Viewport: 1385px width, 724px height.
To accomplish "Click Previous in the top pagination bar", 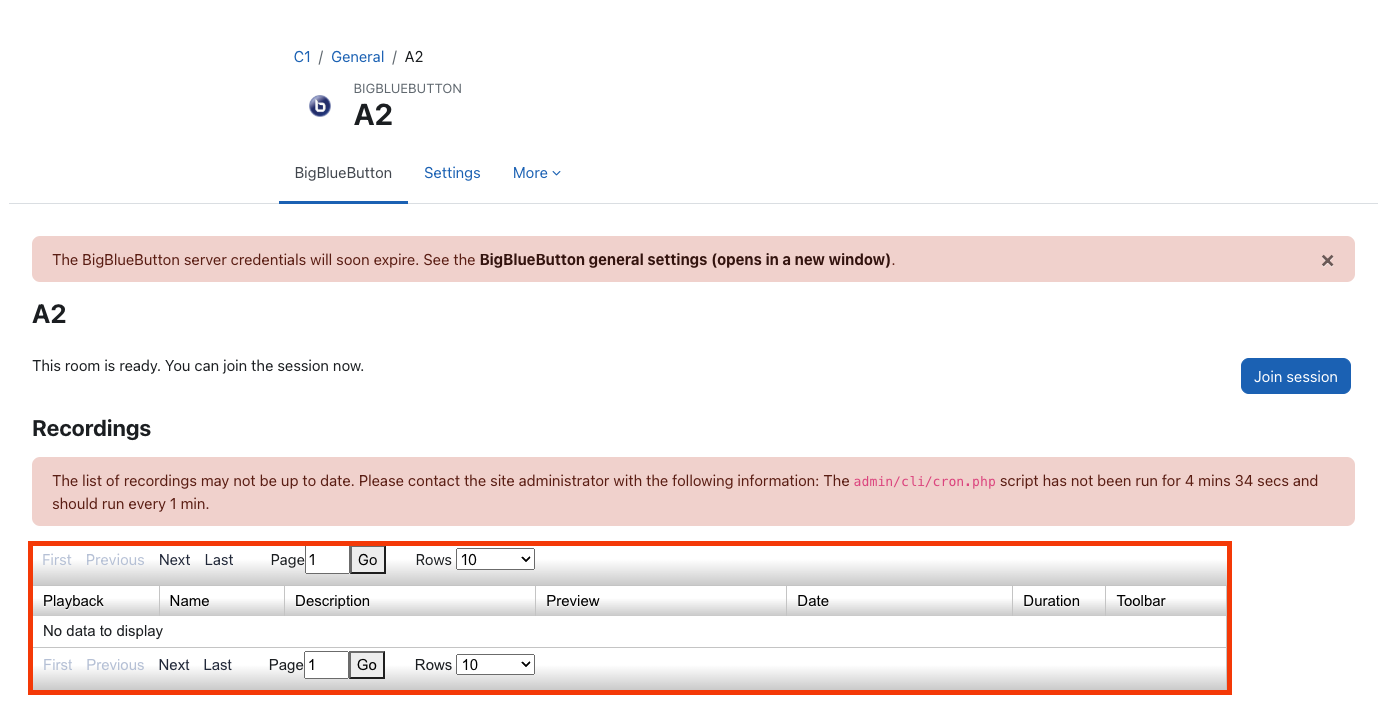I will (x=115, y=560).
